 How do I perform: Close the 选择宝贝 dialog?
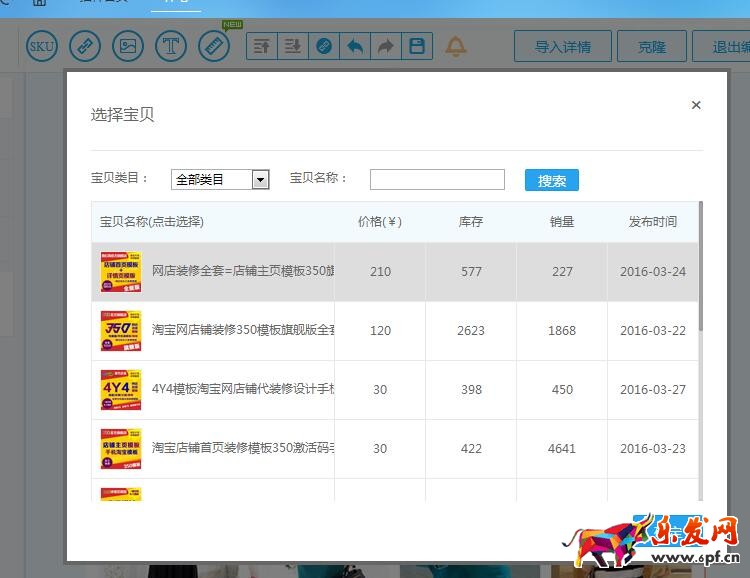[x=696, y=105]
